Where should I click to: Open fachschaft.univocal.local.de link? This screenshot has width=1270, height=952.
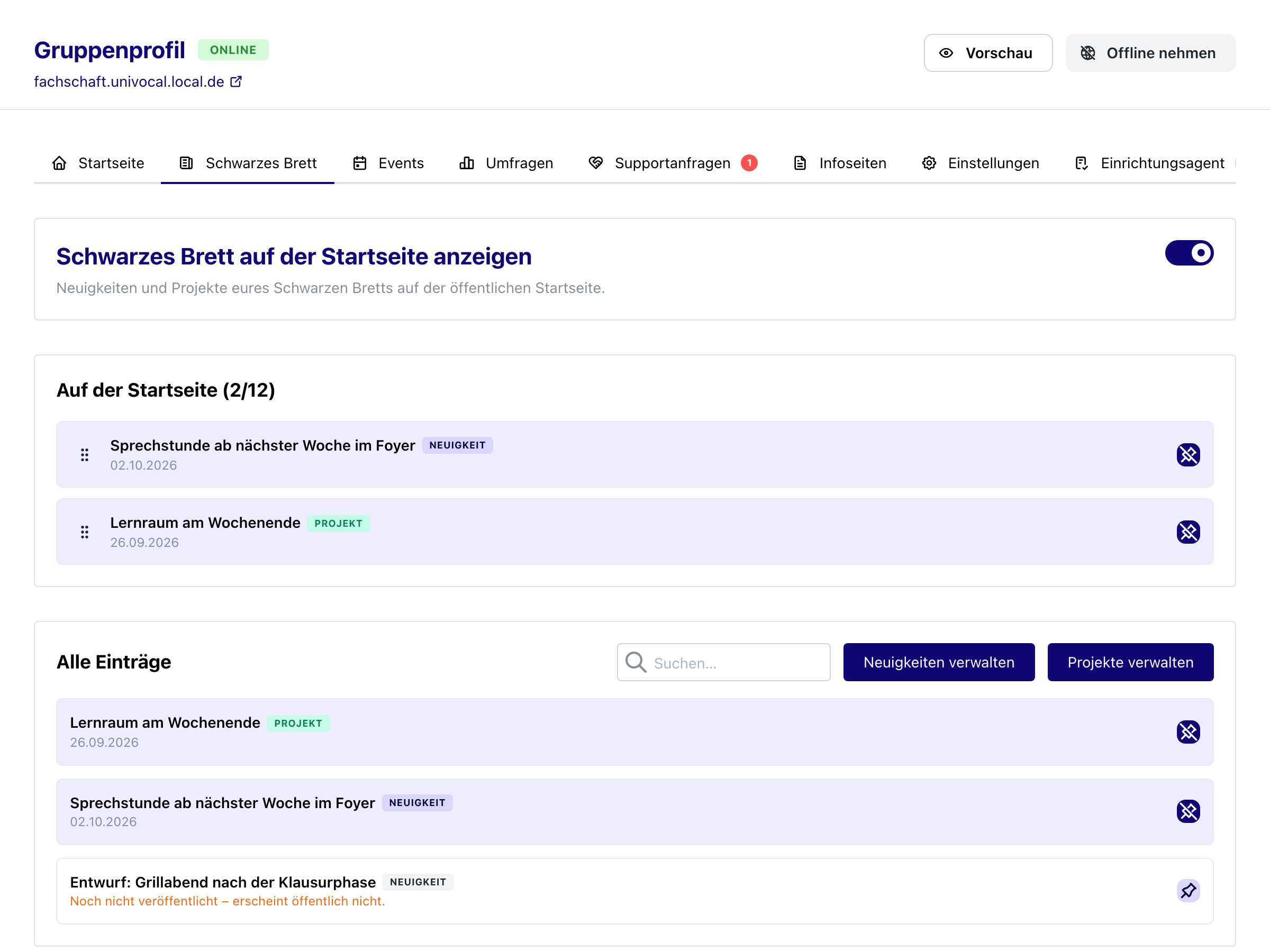coord(129,81)
